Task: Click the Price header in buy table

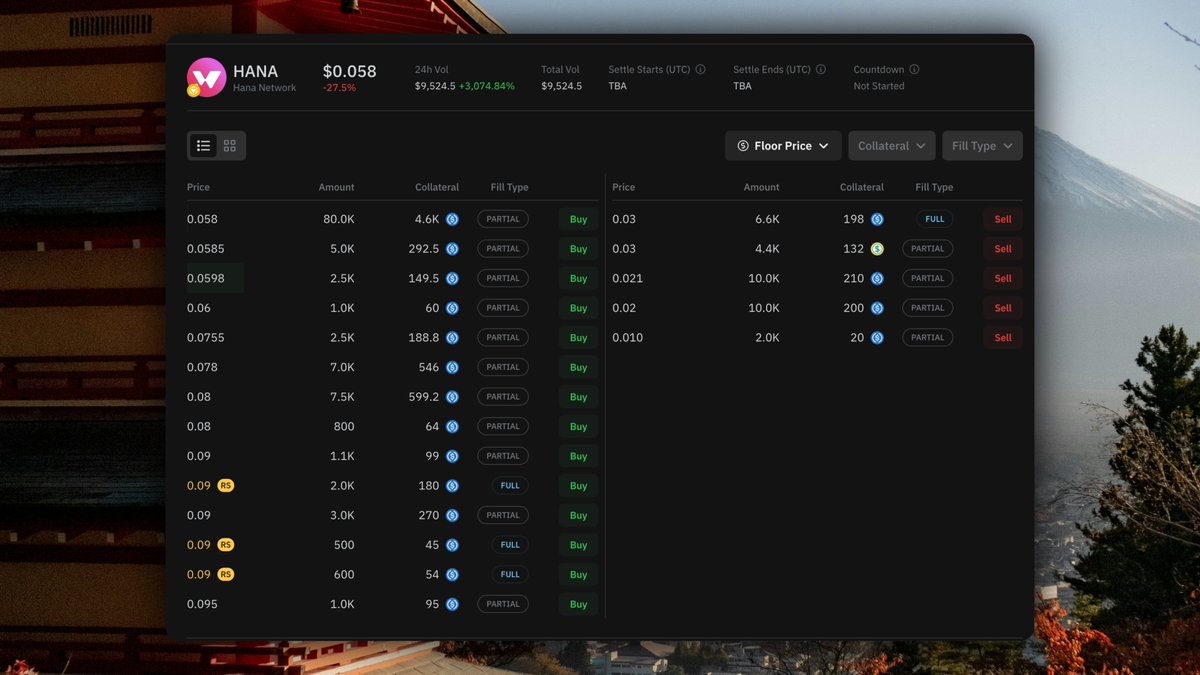Action: point(198,187)
